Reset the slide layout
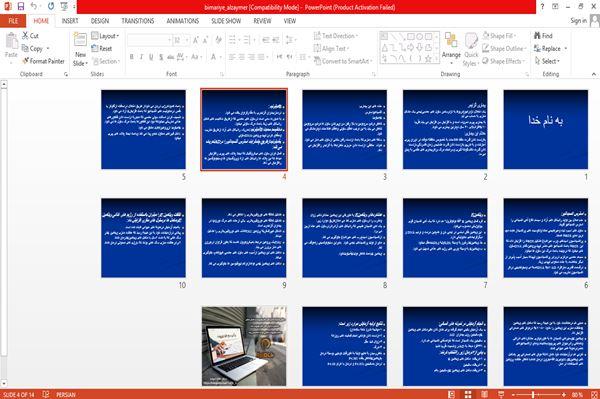The height and width of the screenshot is (399, 600). coord(102,48)
